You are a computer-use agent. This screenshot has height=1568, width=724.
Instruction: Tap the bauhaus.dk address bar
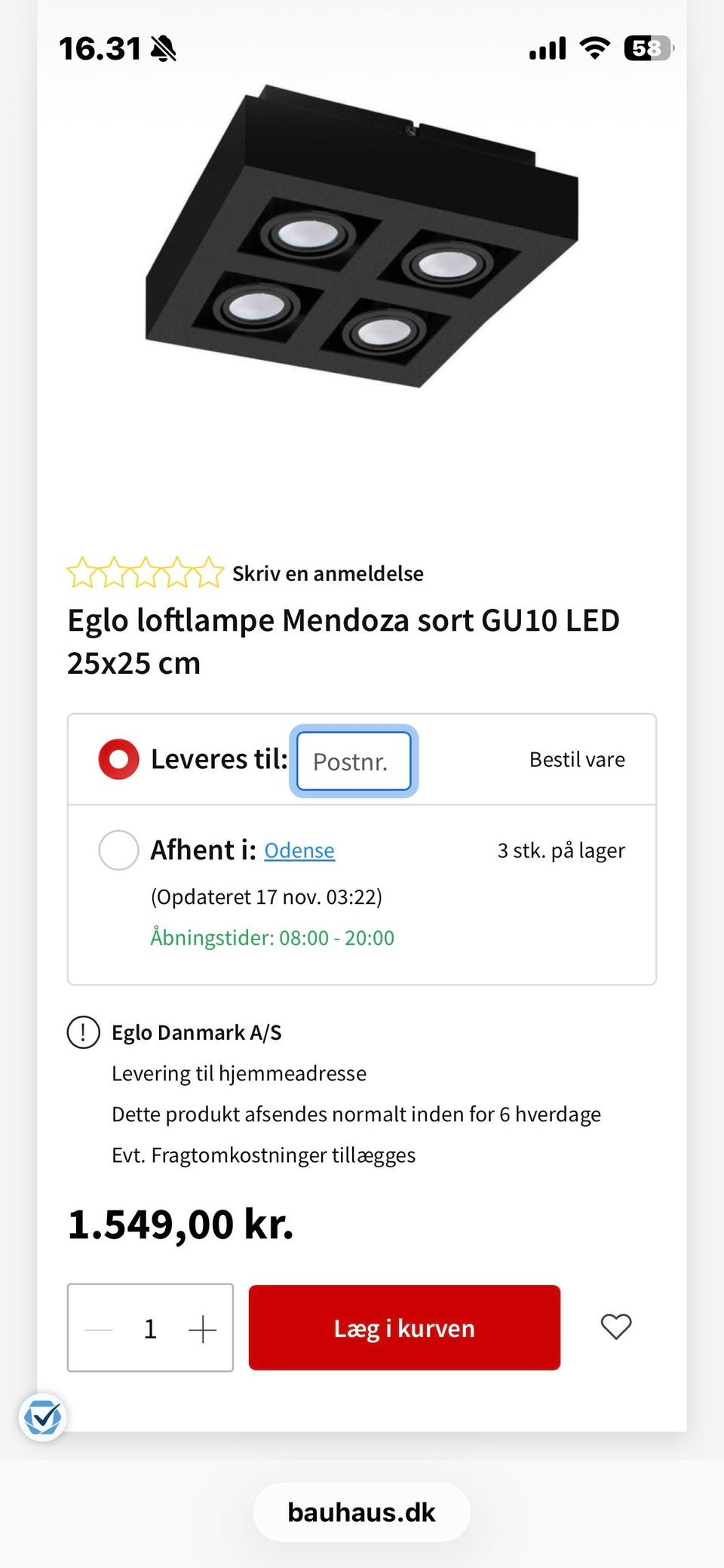[362, 1512]
